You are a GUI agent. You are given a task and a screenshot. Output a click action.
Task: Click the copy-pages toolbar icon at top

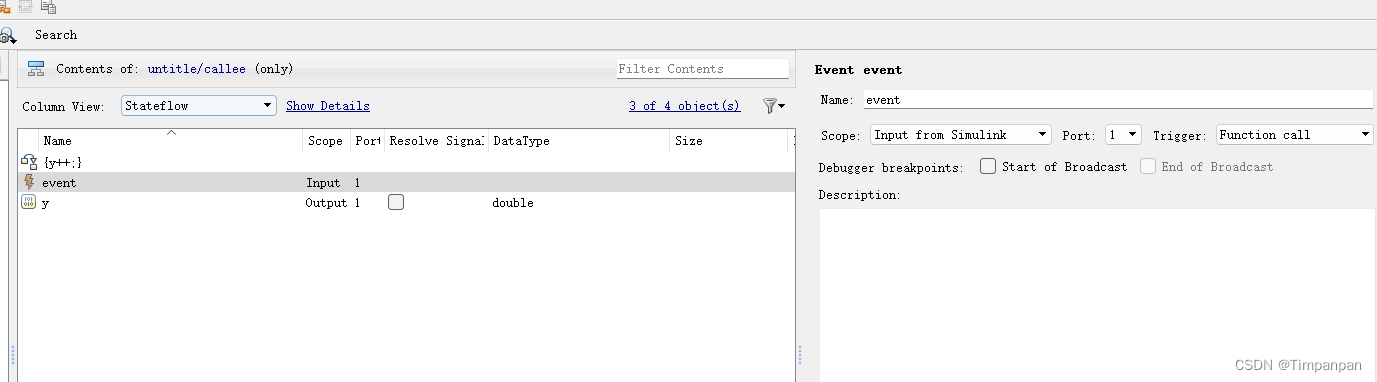pyautogui.click(x=49, y=6)
